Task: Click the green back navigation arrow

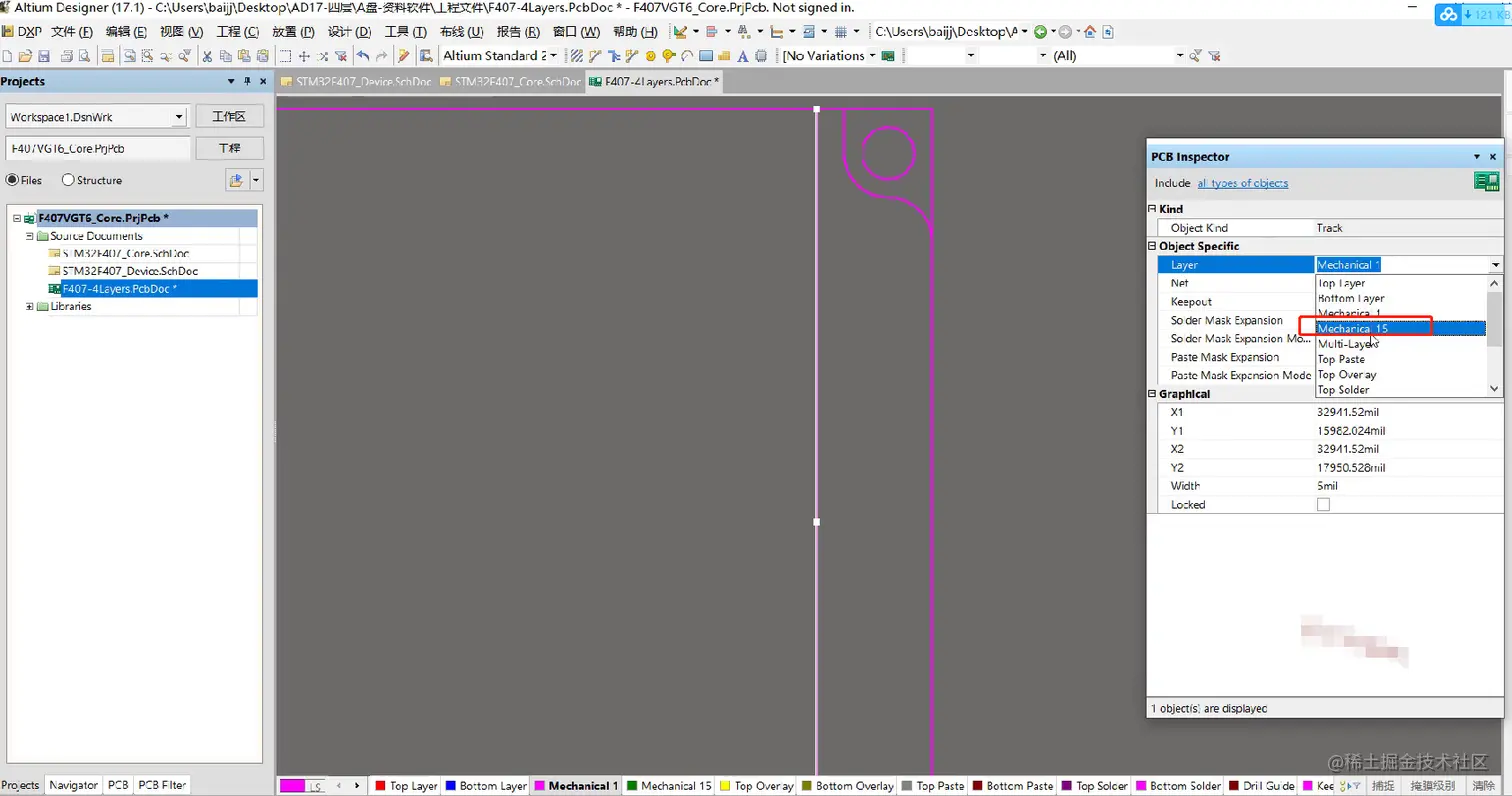Action: coord(1042,32)
